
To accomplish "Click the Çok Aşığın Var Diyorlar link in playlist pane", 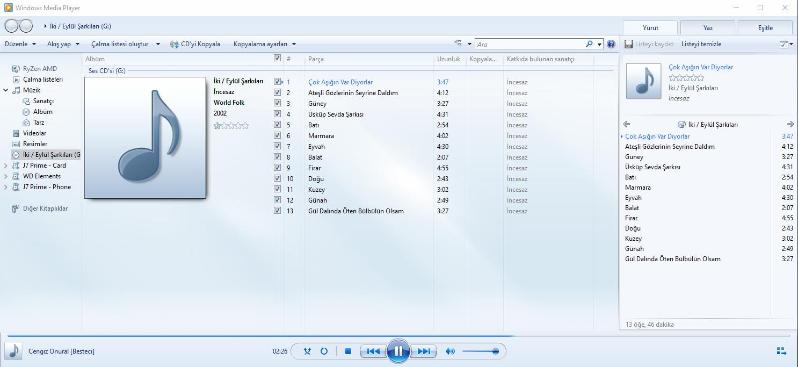I will click(700, 67).
